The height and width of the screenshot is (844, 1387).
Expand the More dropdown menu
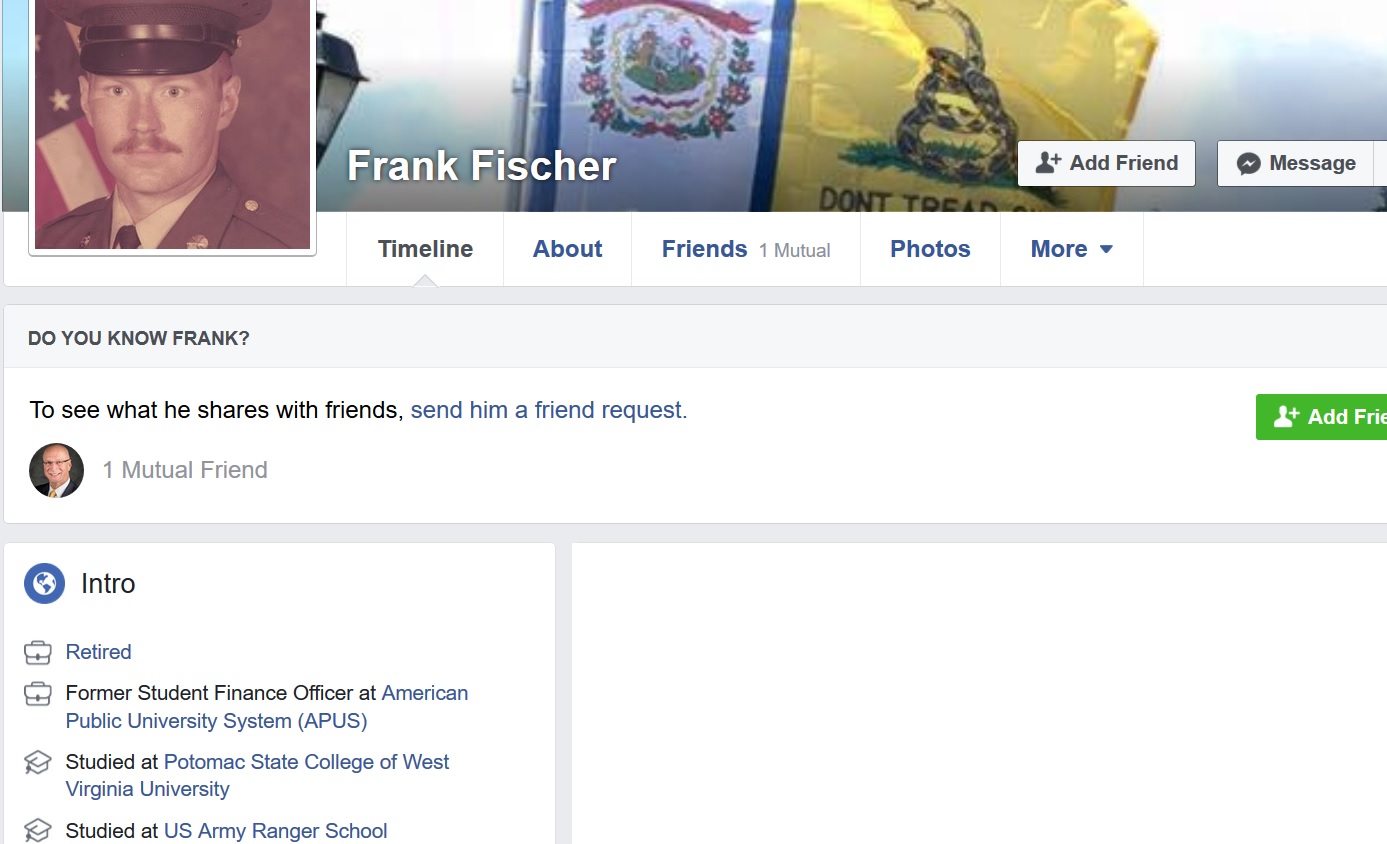click(x=1072, y=249)
